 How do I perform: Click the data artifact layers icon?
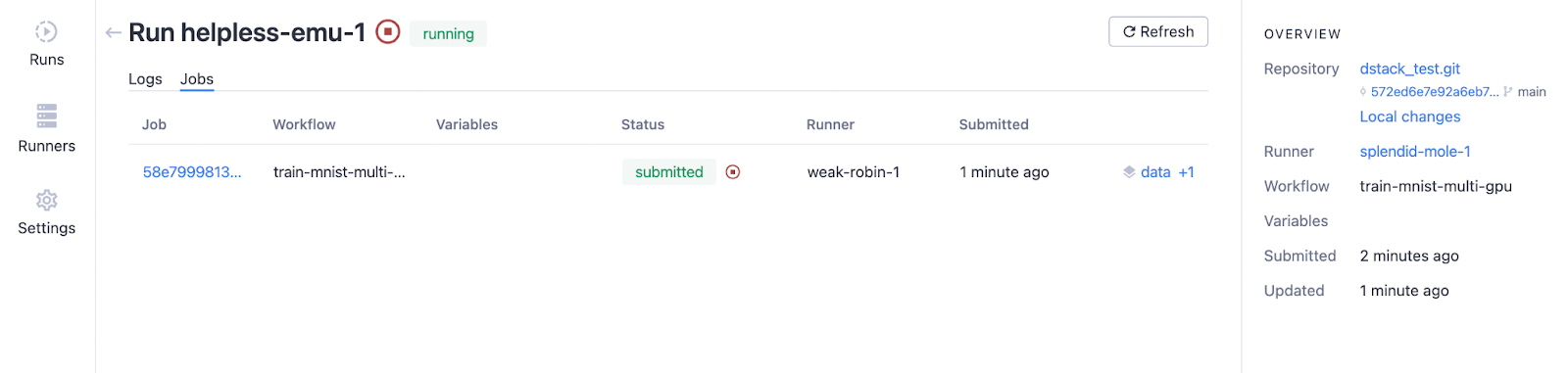pyautogui.click(x=1129, y=172)
